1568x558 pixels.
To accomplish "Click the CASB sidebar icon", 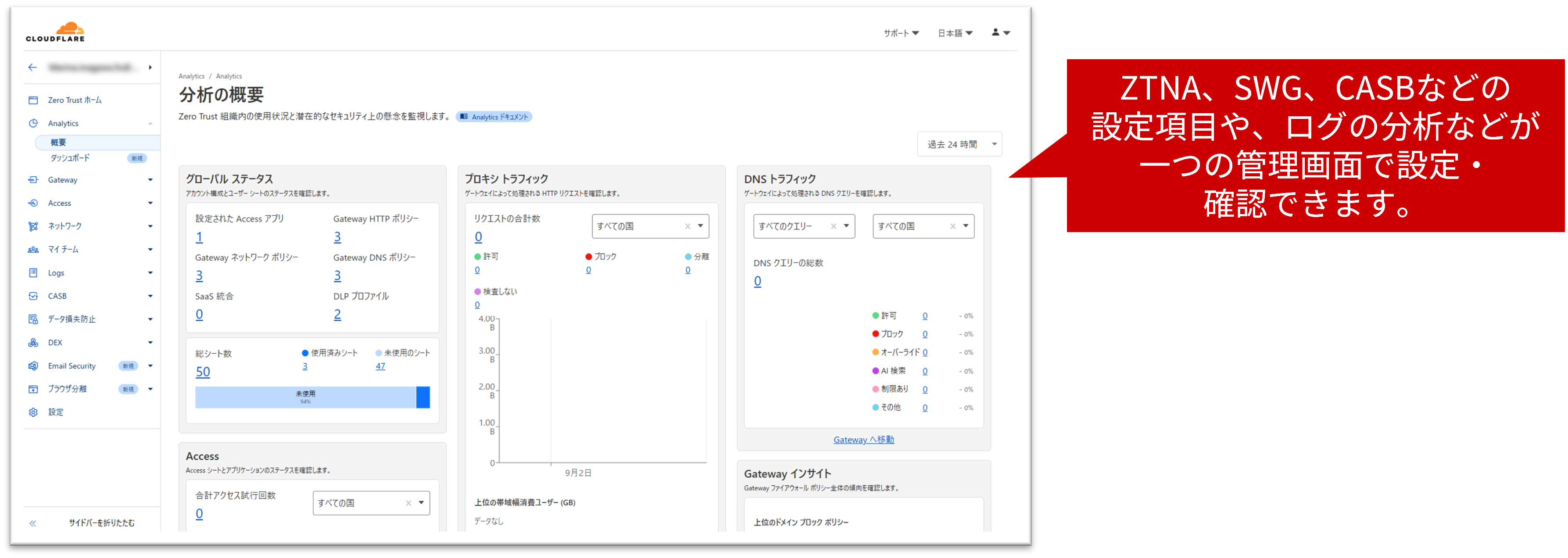I will [x=33, y=297].
